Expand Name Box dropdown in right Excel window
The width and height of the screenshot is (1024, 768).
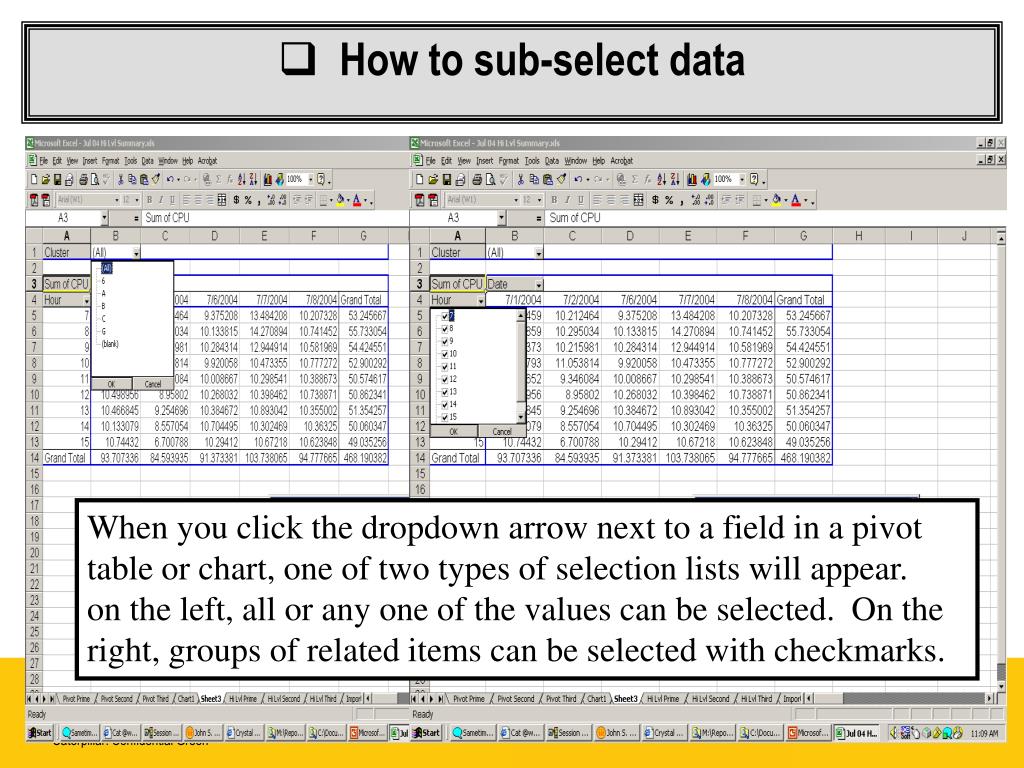click(501, 218)
